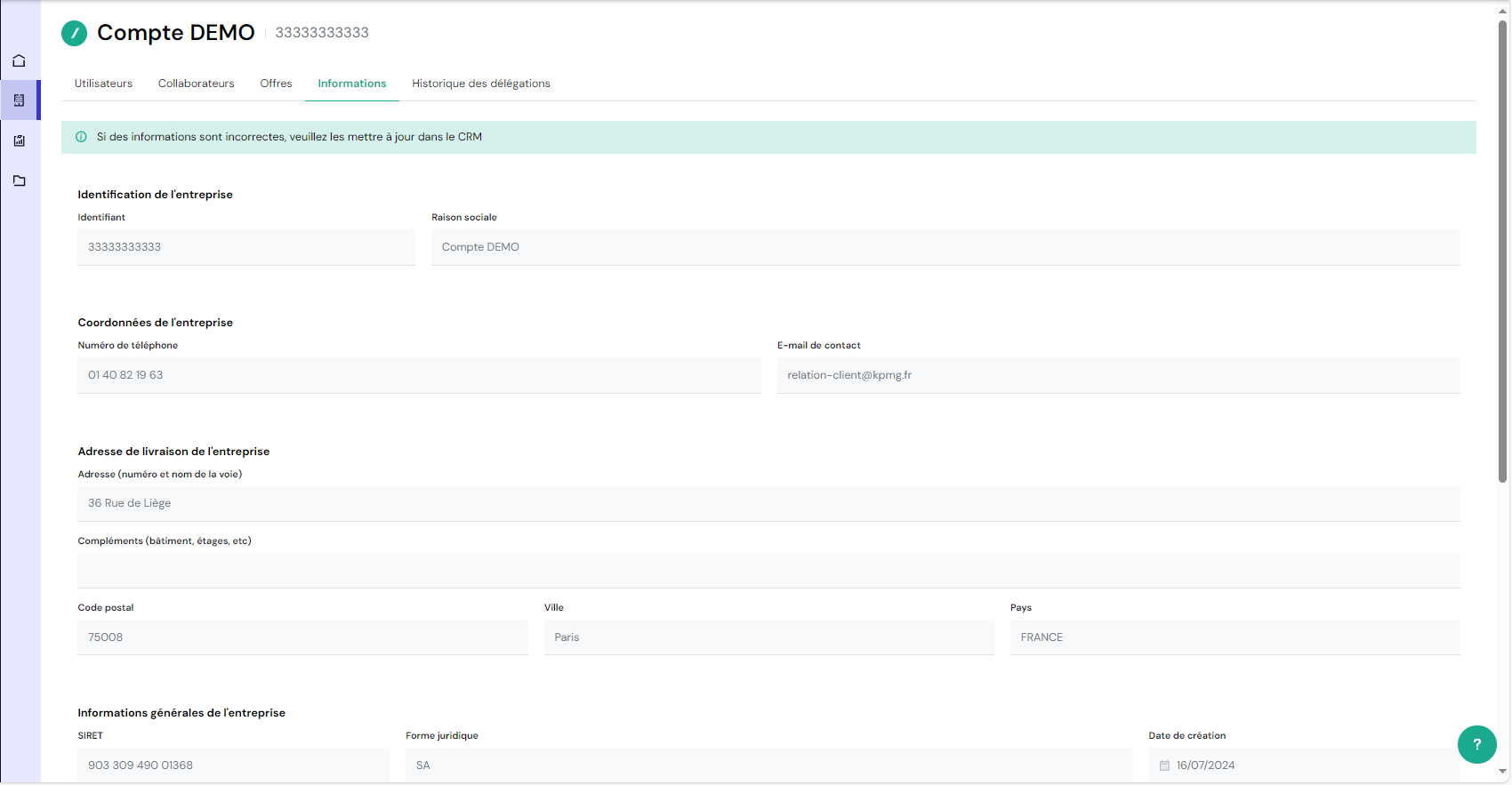Click the empty Compléments field
The height and width of the screenshot is (785, 1512).
click(x=768, y=570)
